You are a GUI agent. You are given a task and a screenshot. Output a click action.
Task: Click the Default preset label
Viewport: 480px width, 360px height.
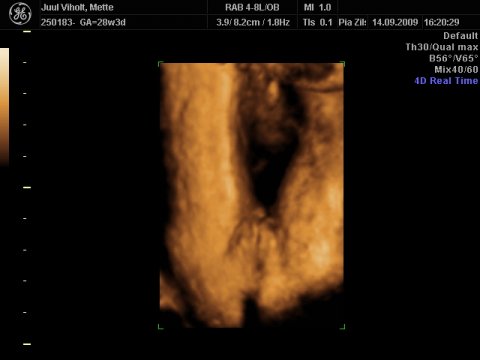461,36
